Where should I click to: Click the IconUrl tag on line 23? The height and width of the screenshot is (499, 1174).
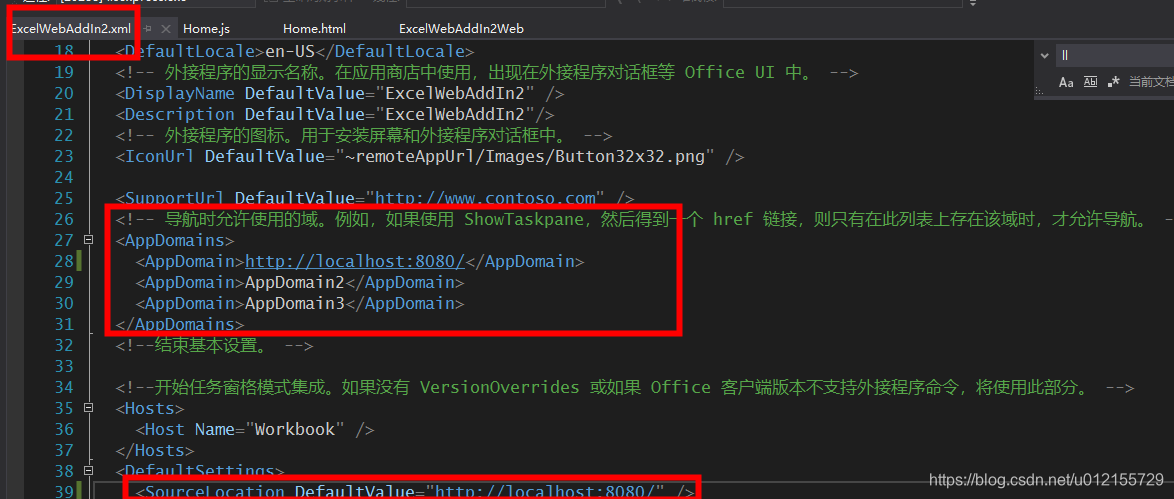159,157
